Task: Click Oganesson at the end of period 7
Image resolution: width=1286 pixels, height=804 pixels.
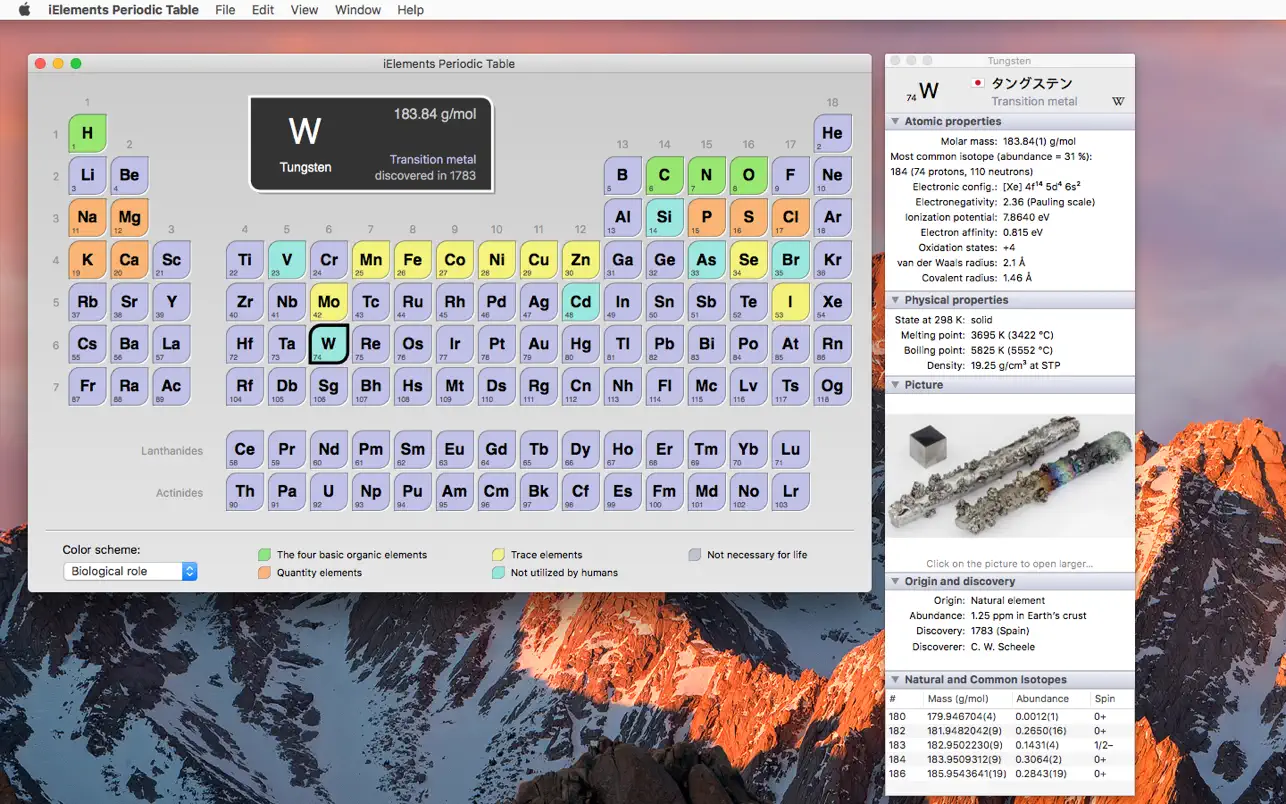Action: [832, 386]
